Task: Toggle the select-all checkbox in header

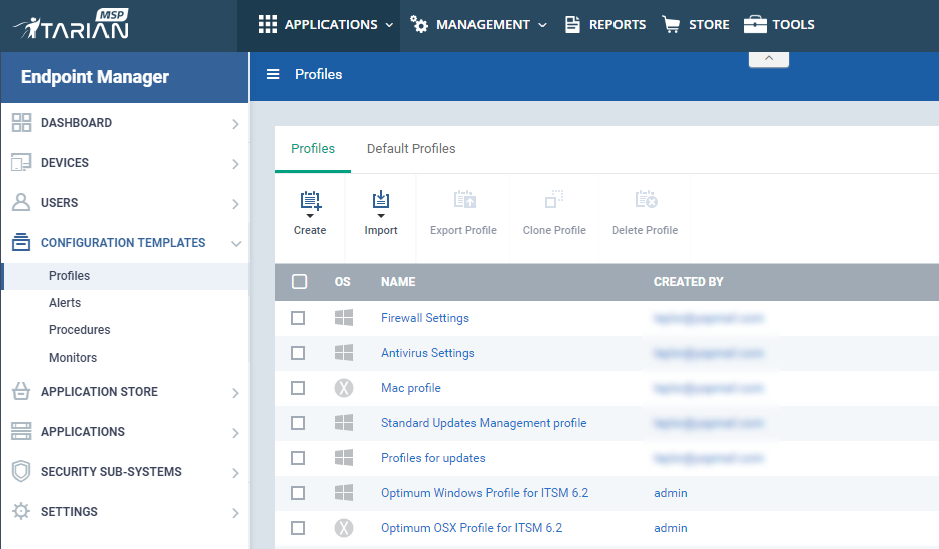Action: point(299,281)
